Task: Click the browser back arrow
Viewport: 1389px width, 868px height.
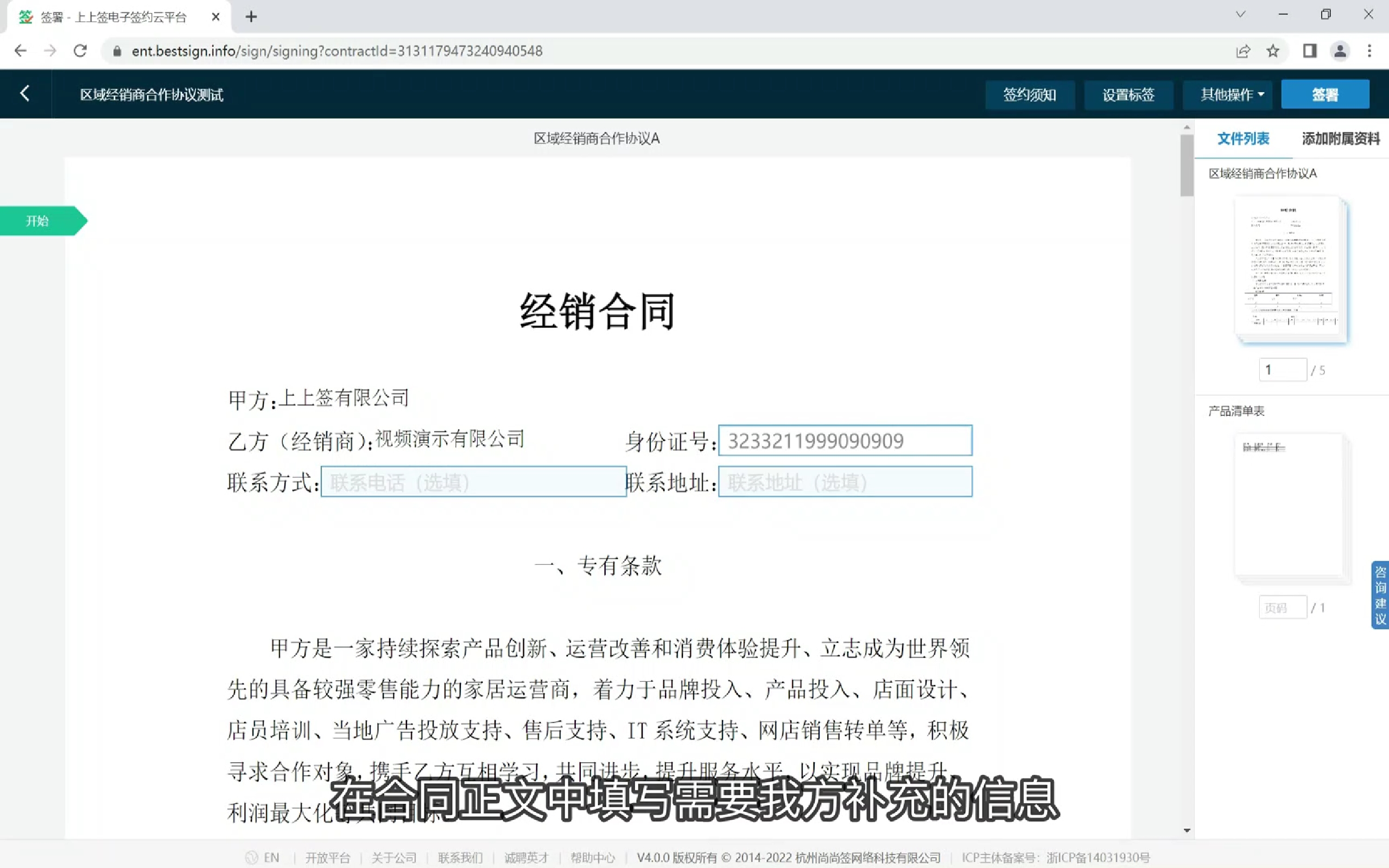Action: click(x=21, y=50)
